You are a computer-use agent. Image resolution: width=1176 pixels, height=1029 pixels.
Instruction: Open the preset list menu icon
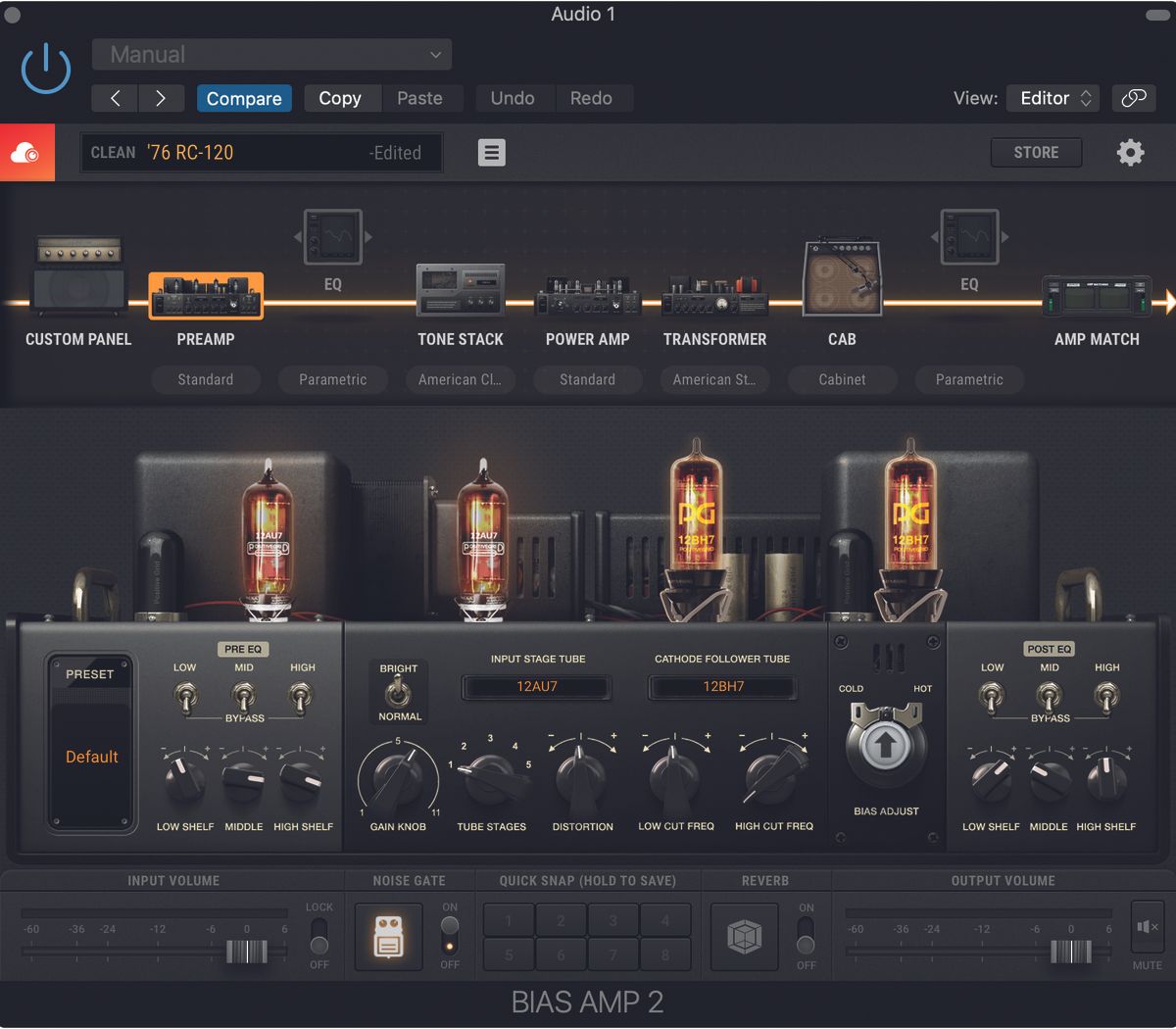click(x=491, y=152)
